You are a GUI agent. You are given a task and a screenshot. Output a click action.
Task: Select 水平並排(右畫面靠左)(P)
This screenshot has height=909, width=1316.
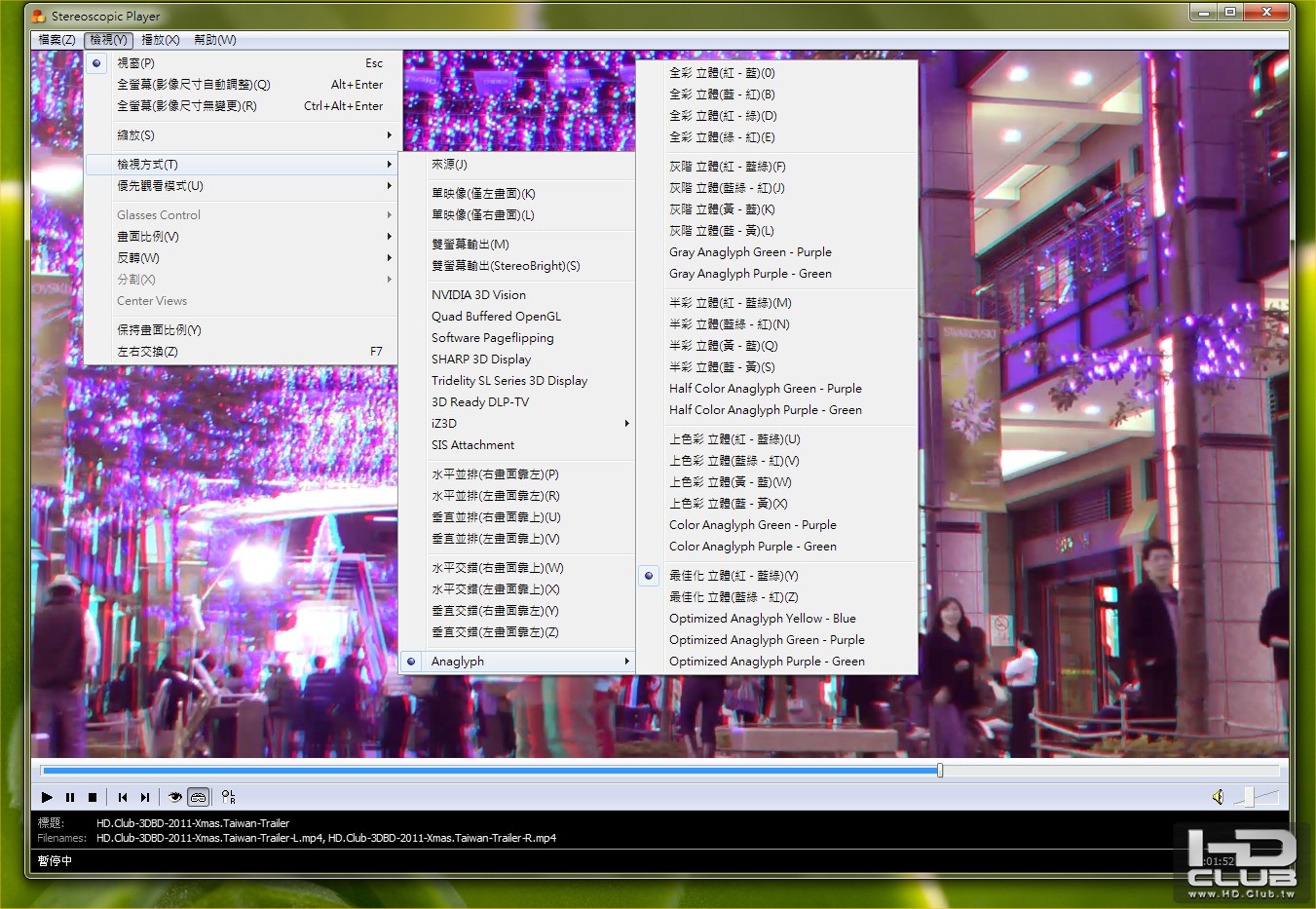[517, 474]
